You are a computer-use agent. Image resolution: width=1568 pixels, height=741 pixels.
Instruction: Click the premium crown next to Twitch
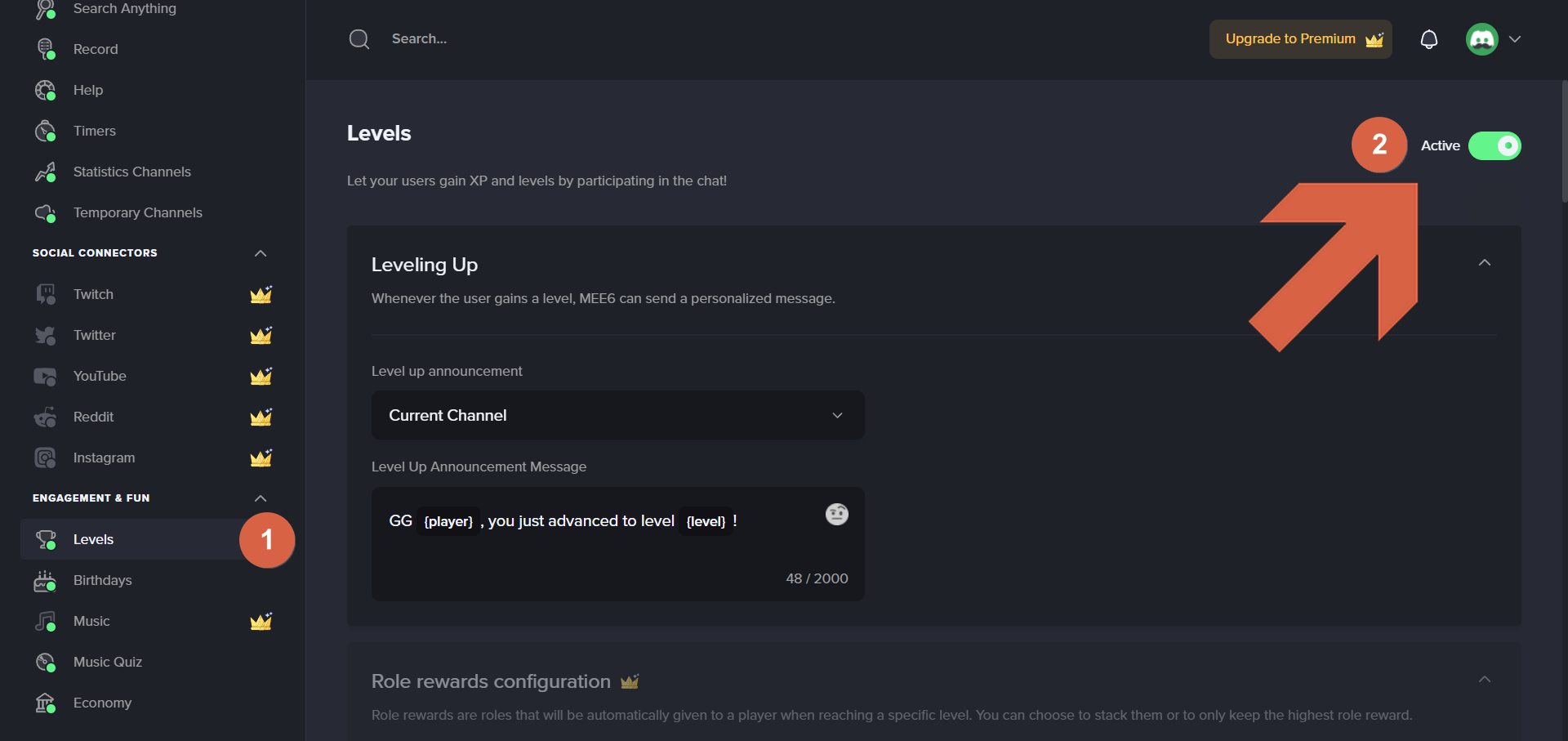(261, 294)
